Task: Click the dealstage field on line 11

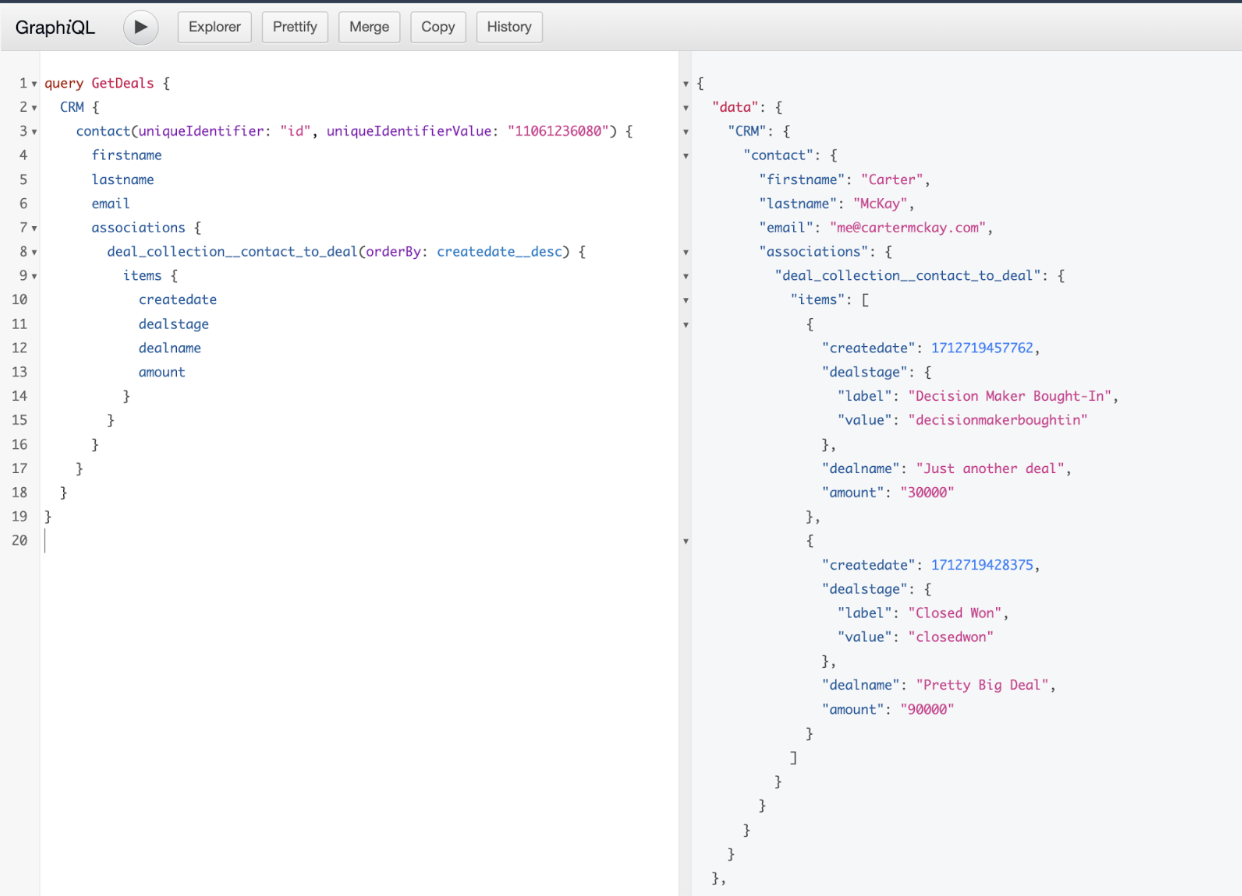Action: coord(174,324)
